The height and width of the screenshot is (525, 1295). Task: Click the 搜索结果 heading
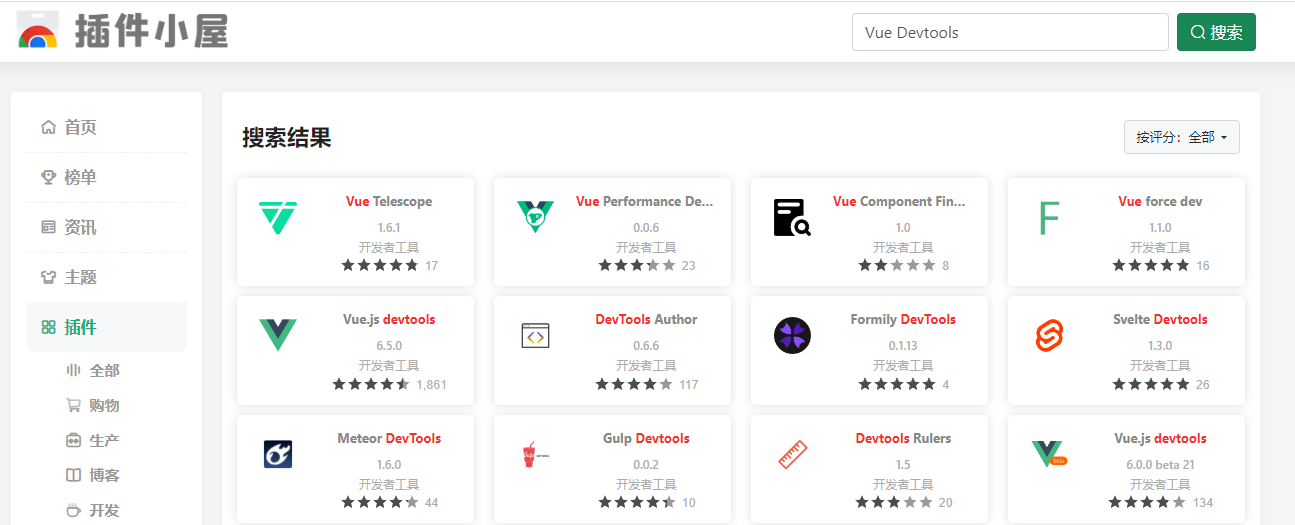(287, 138)
